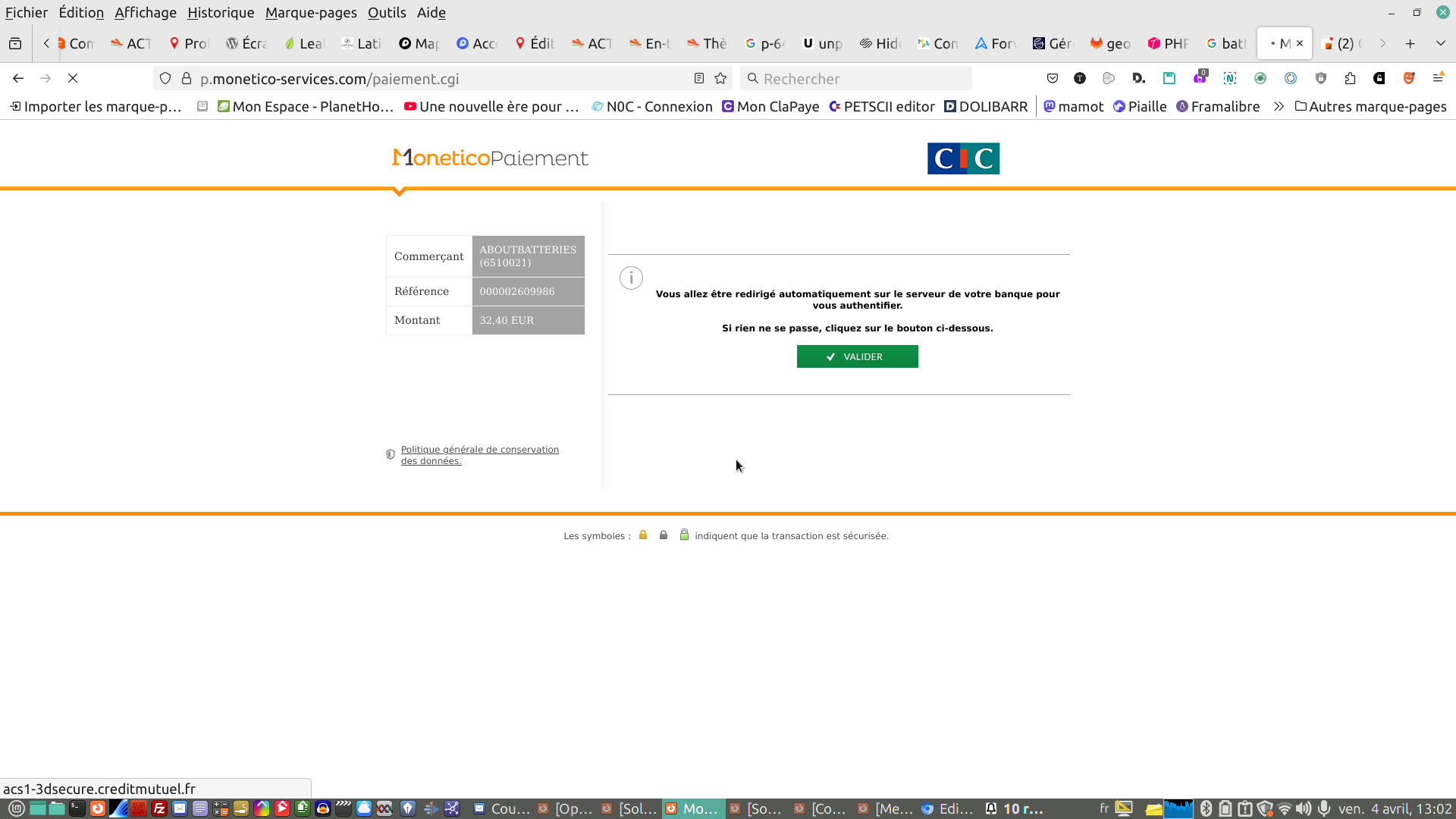Open the extensions puzzle icon
This screenshot has height=819, width=1456.
[x=1350, y=78]
